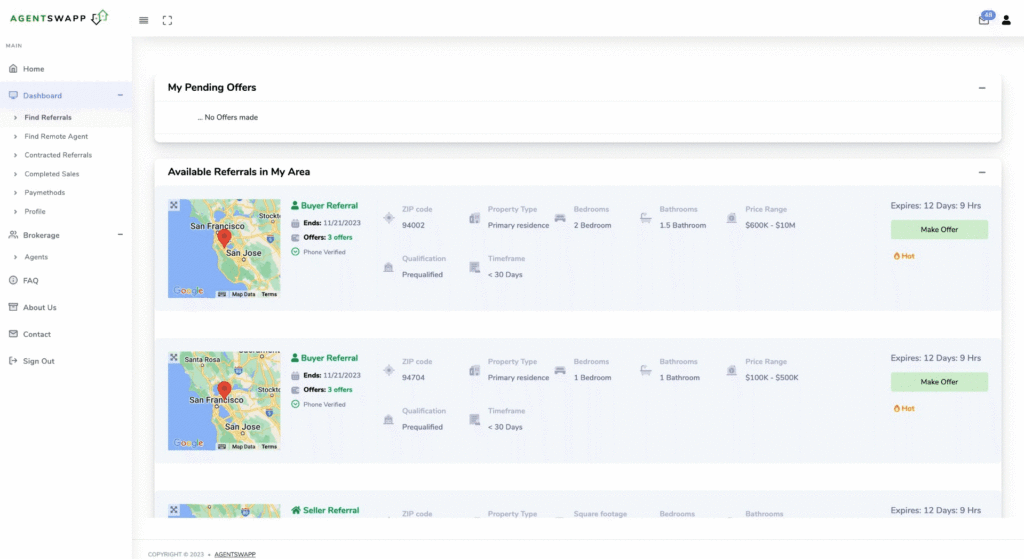
Task: Click the $600K - $10M price range
Action: click(x=770, y=225)
